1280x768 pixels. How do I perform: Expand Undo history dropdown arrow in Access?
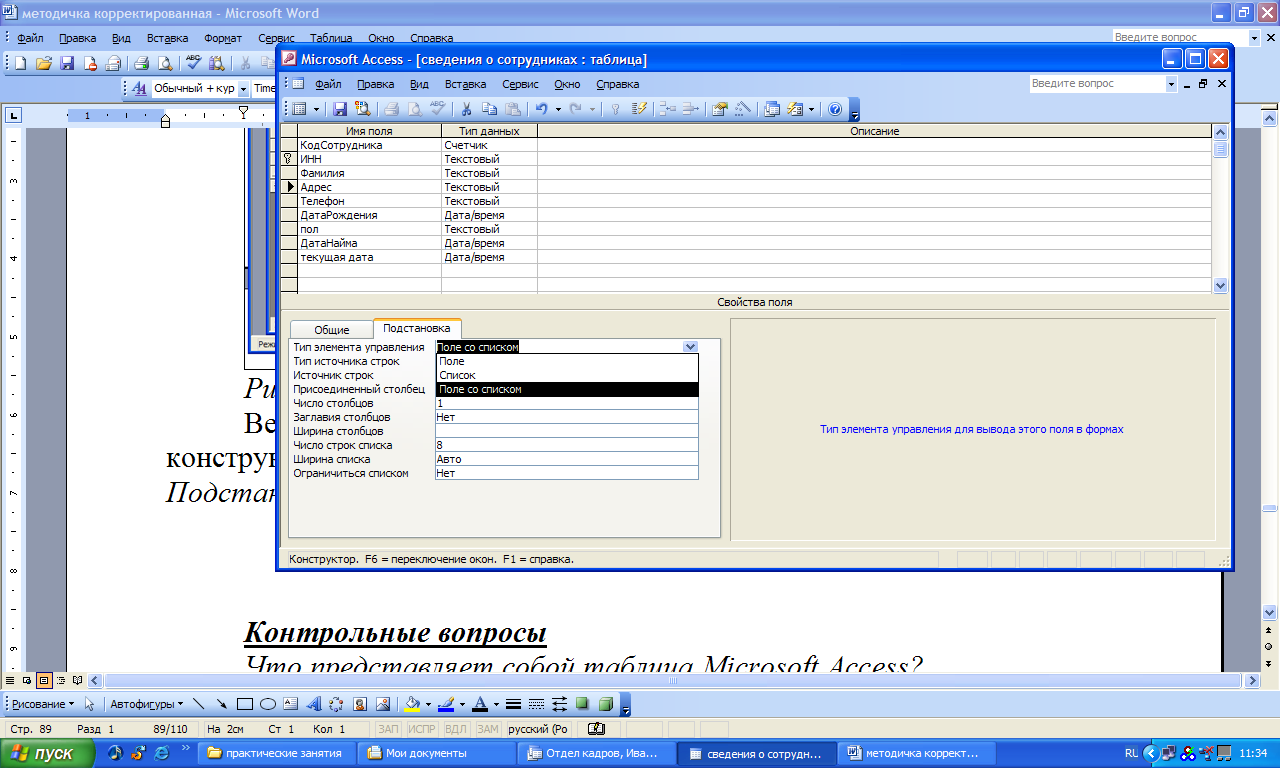557,109
